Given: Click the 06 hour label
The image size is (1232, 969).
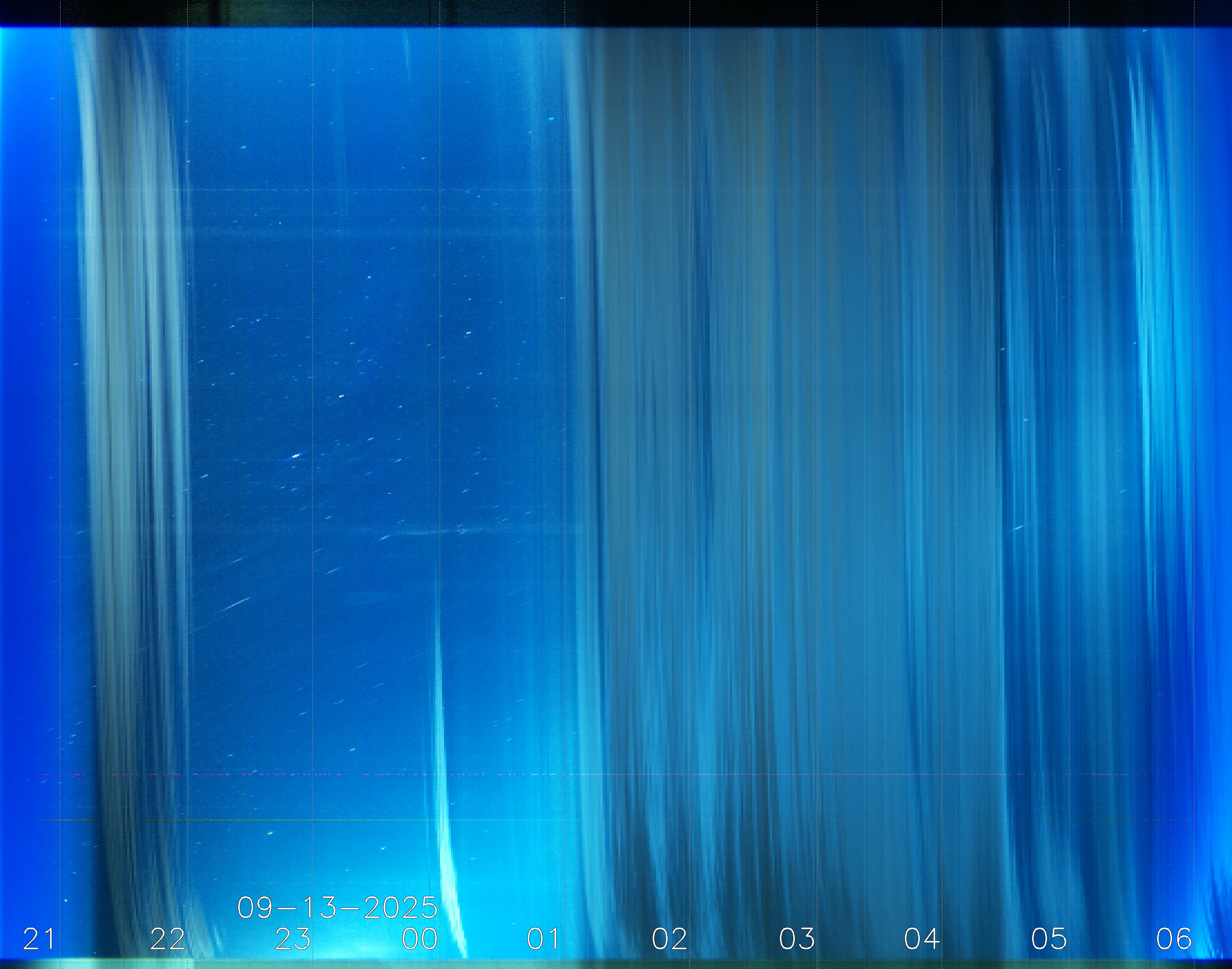Looking at the screenshot, I should (x=1174, y=939).
